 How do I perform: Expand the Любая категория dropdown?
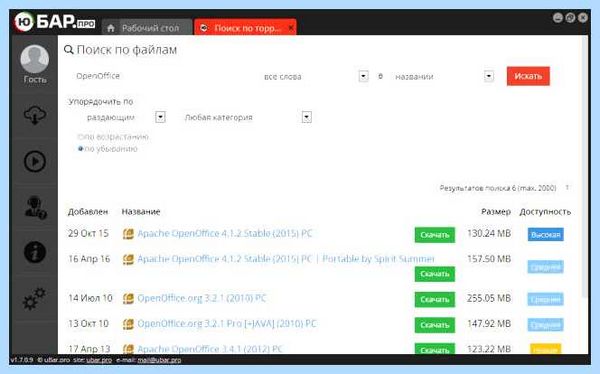click(x=307, y=117)
